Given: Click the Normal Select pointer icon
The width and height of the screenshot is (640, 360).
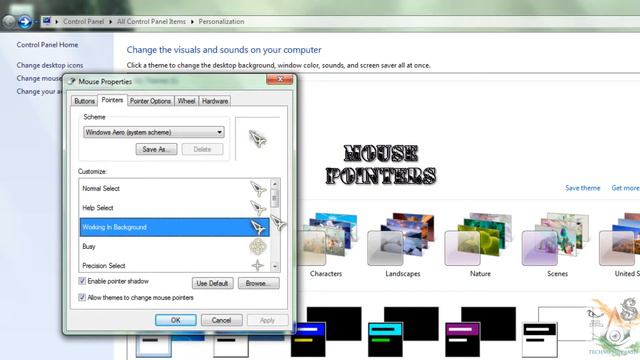Looking at the screenshot, I should coord(258,189).
